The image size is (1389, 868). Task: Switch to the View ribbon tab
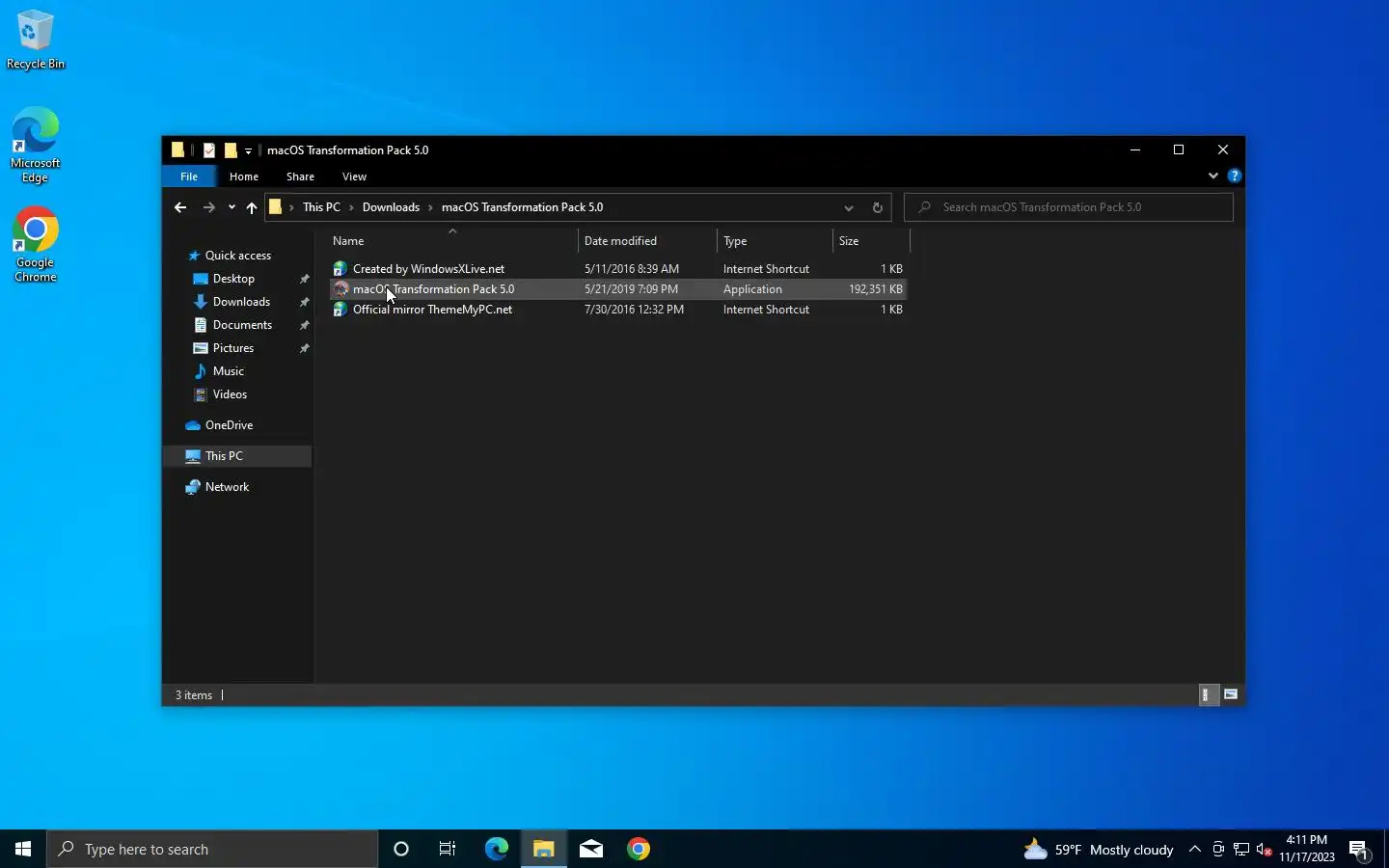[354, 176]
